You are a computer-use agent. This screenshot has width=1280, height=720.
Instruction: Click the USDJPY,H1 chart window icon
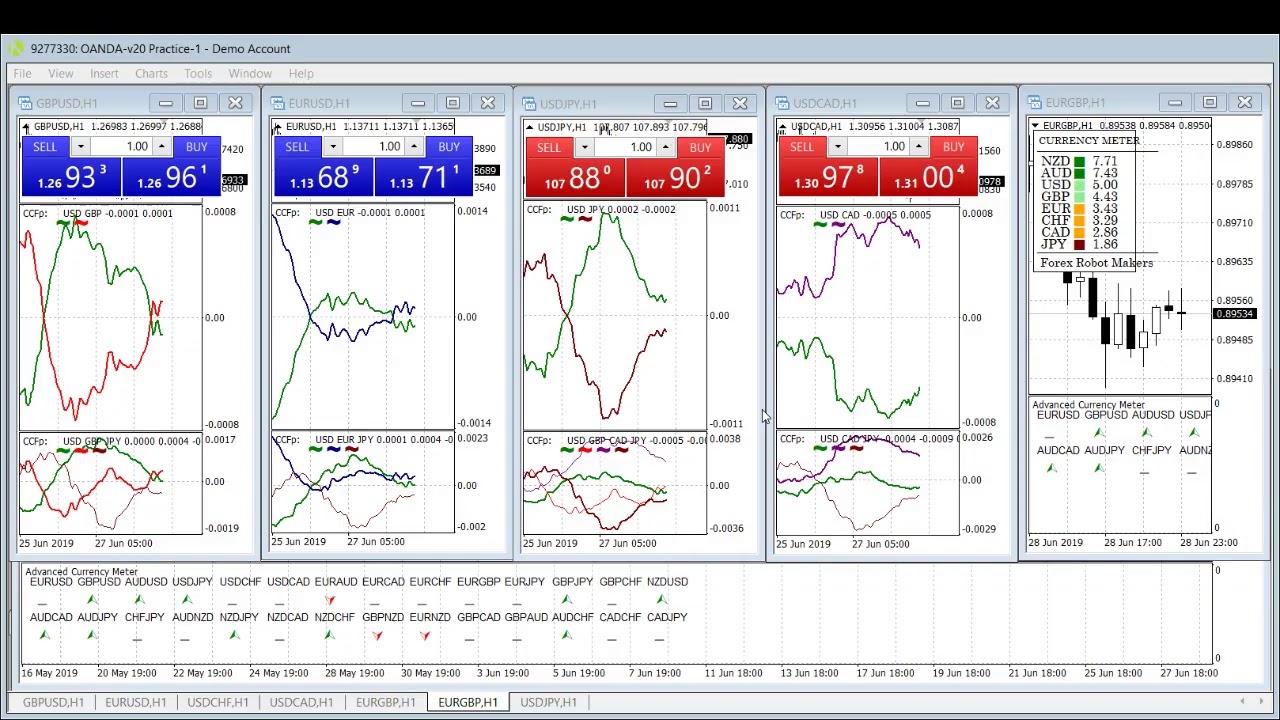[x=528, y=104]
